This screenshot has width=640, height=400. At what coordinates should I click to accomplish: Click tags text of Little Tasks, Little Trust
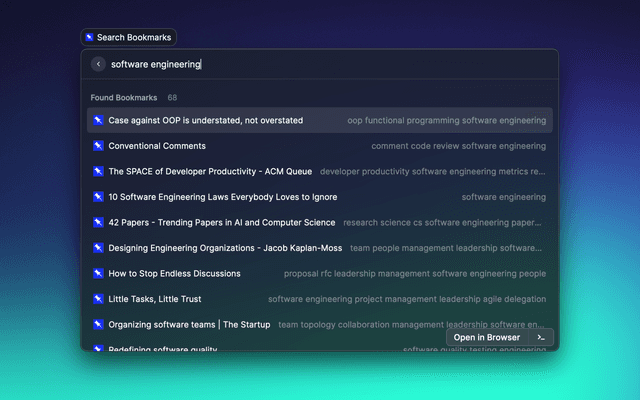pos(406,299)
